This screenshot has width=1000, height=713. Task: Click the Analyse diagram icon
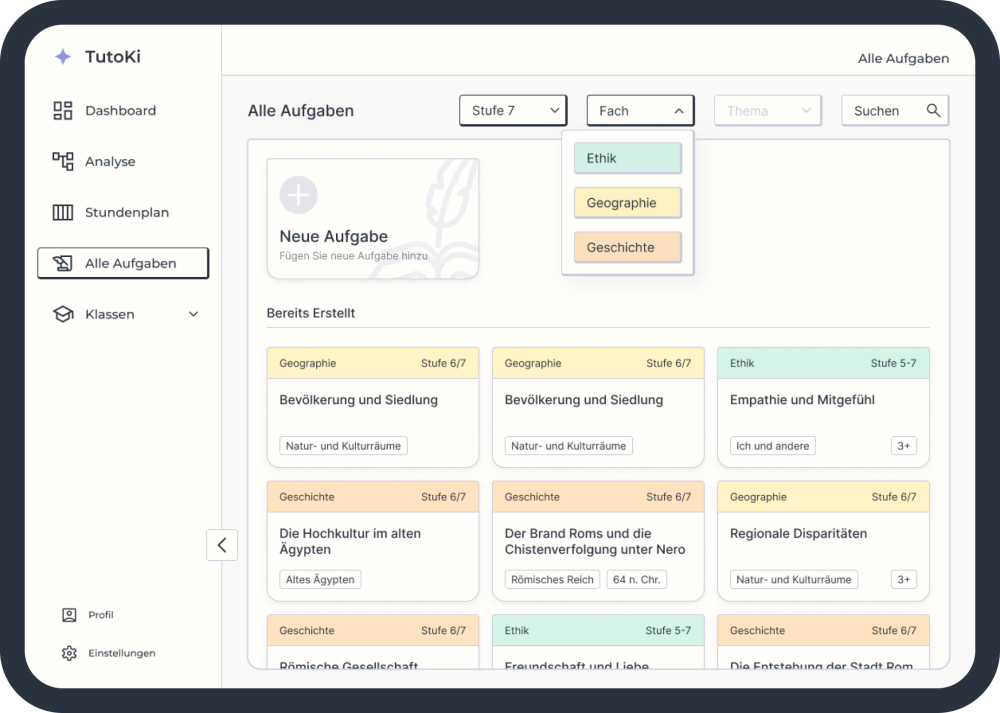tap(63, 162)
